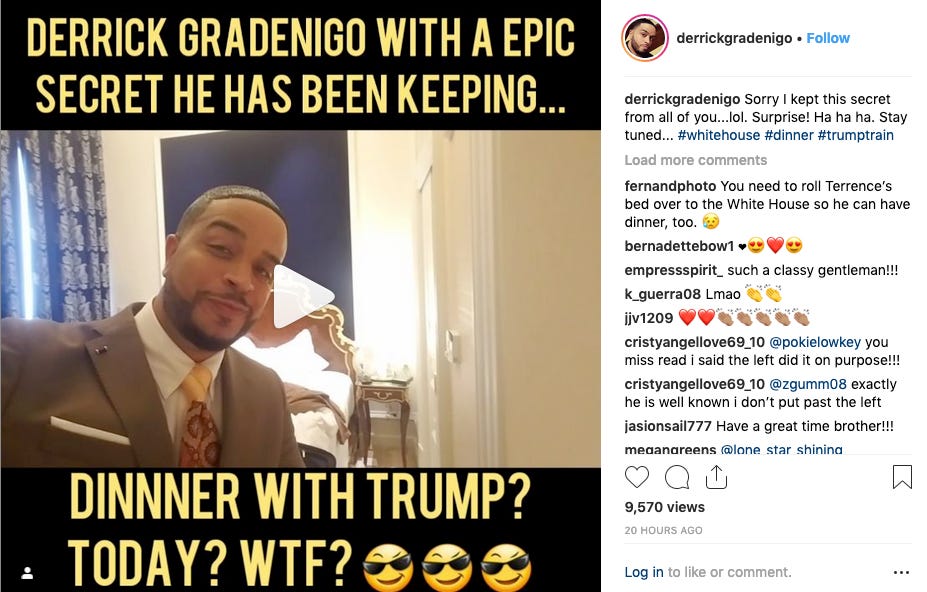Expand Load more comments
Viewport: 927px width, 592px height.
click(695, 160)
